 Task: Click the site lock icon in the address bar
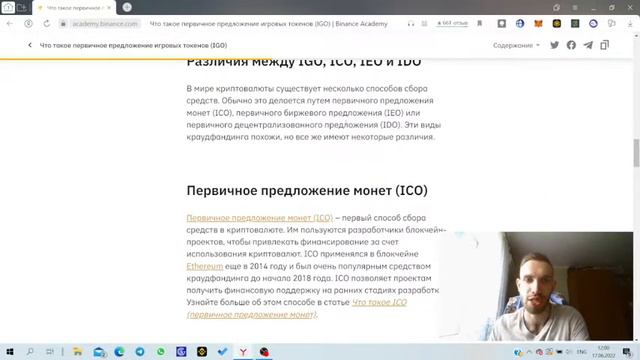[x=63, y=24]
